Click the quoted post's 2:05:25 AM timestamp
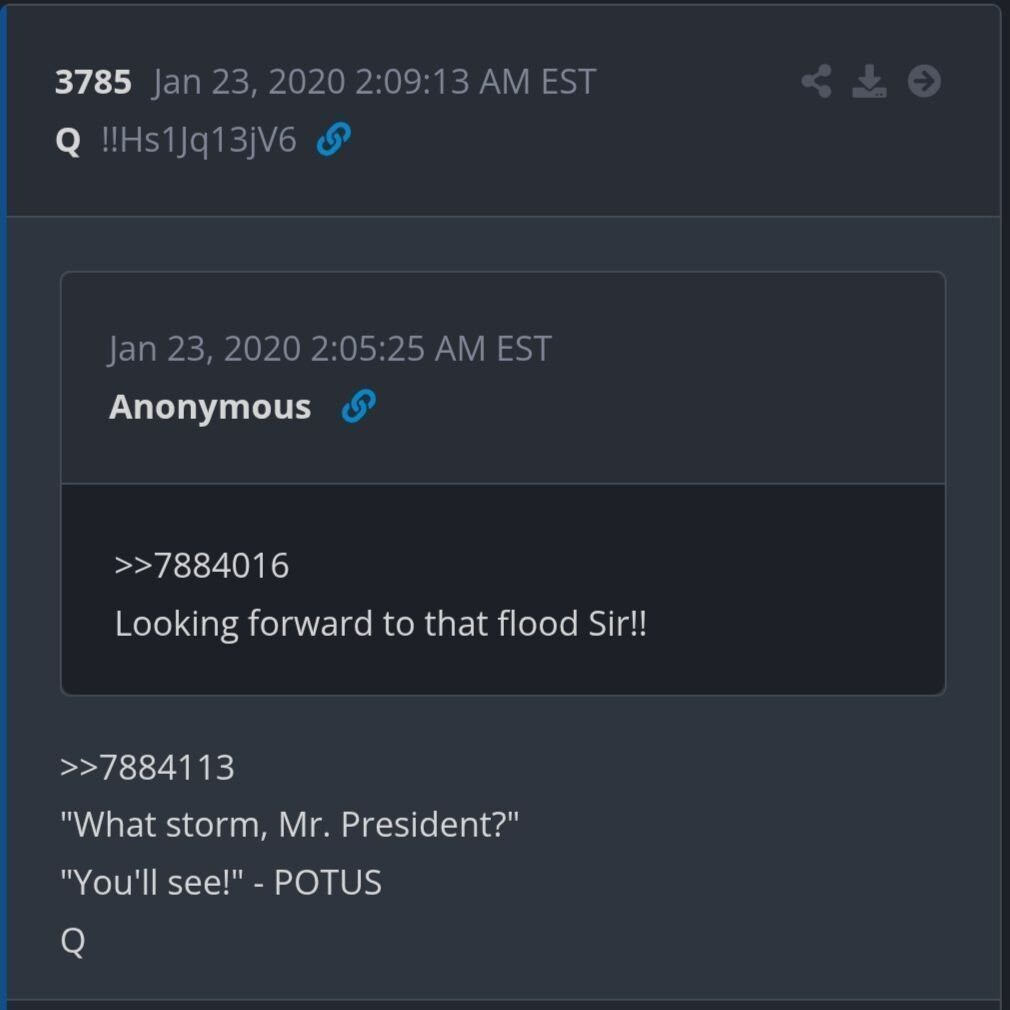The width and height of the screenshot is (1010, 1010). pyautogui.click(x=330, y=349)
